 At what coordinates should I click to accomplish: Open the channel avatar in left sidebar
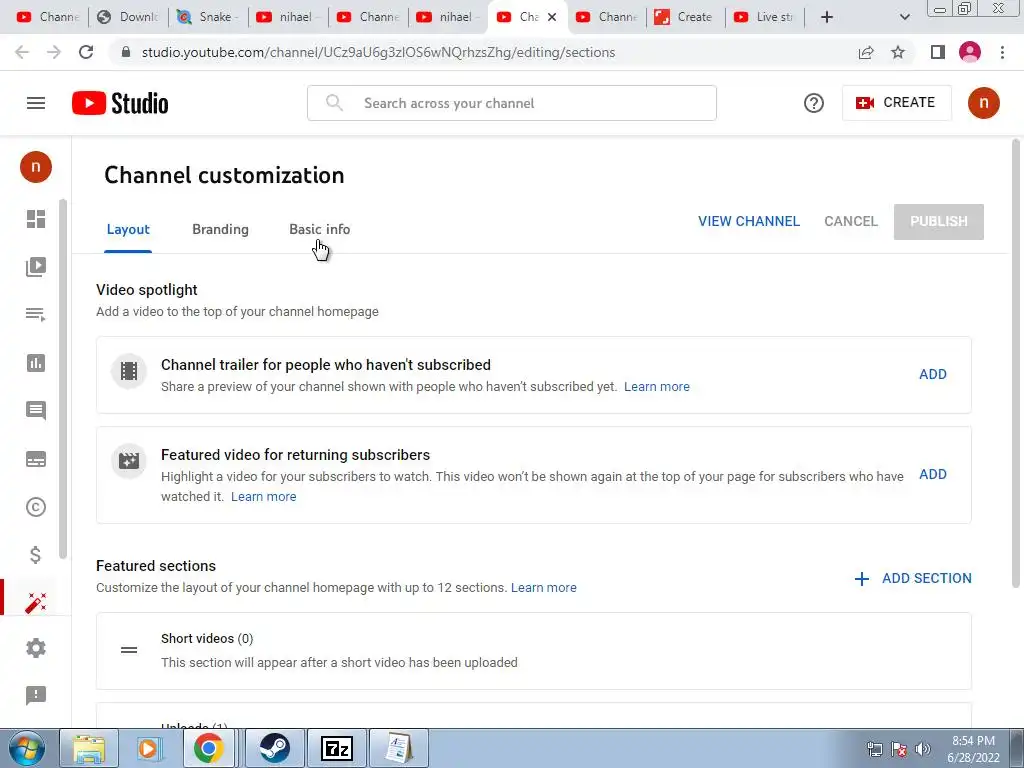point(36,167)
